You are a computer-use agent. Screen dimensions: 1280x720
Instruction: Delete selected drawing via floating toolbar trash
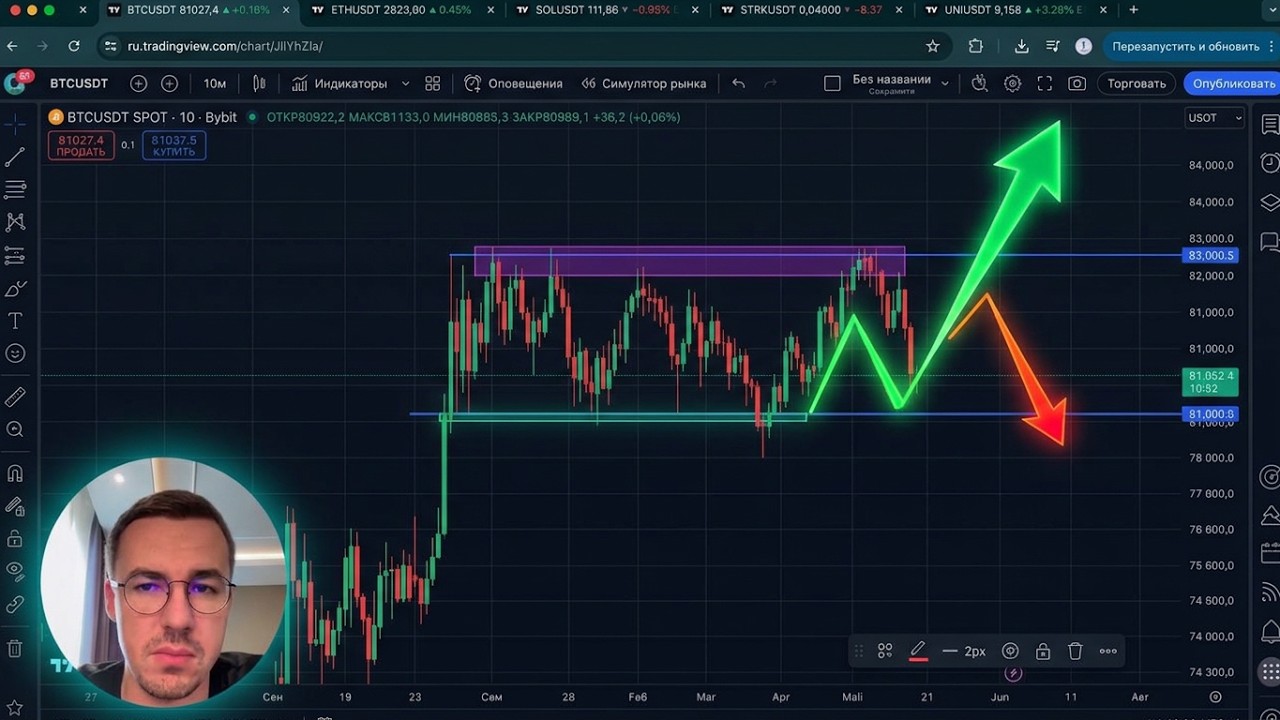pyautogui.click(x=1075, y=651)
